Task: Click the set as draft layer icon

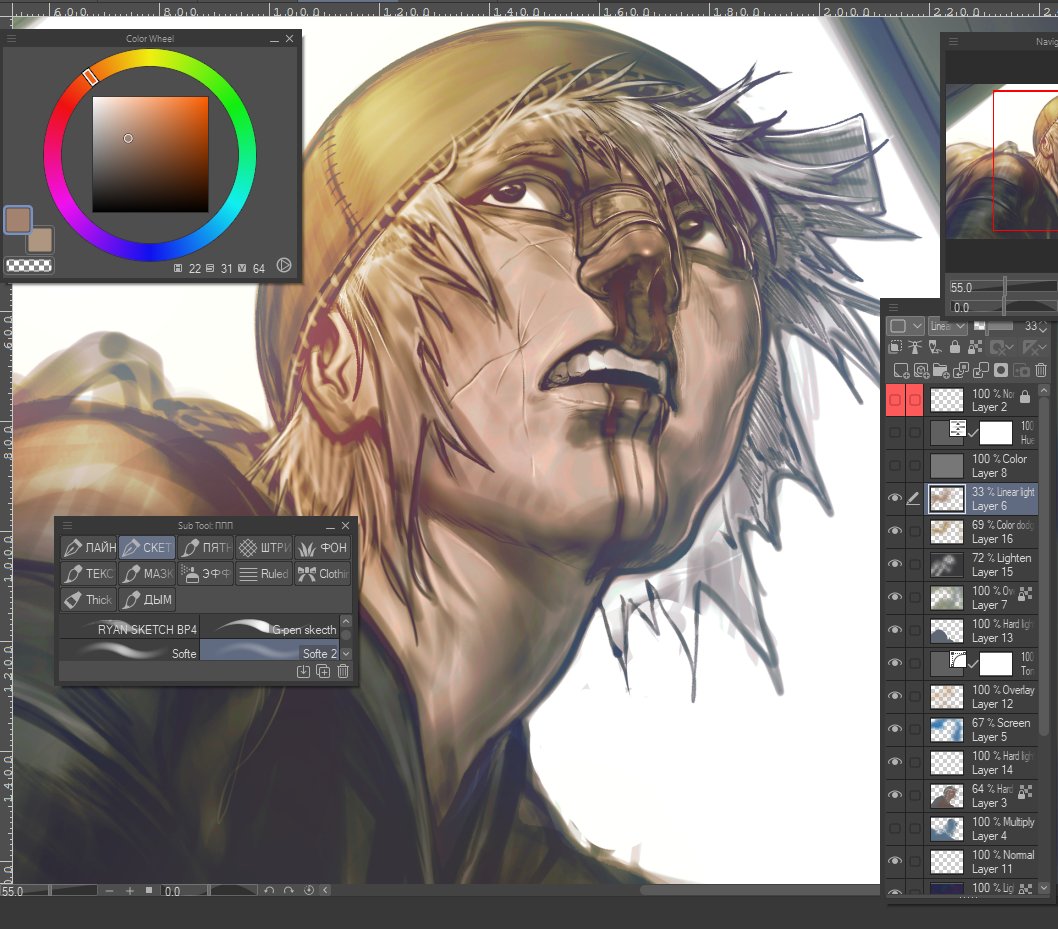Action: click(935, 347)
